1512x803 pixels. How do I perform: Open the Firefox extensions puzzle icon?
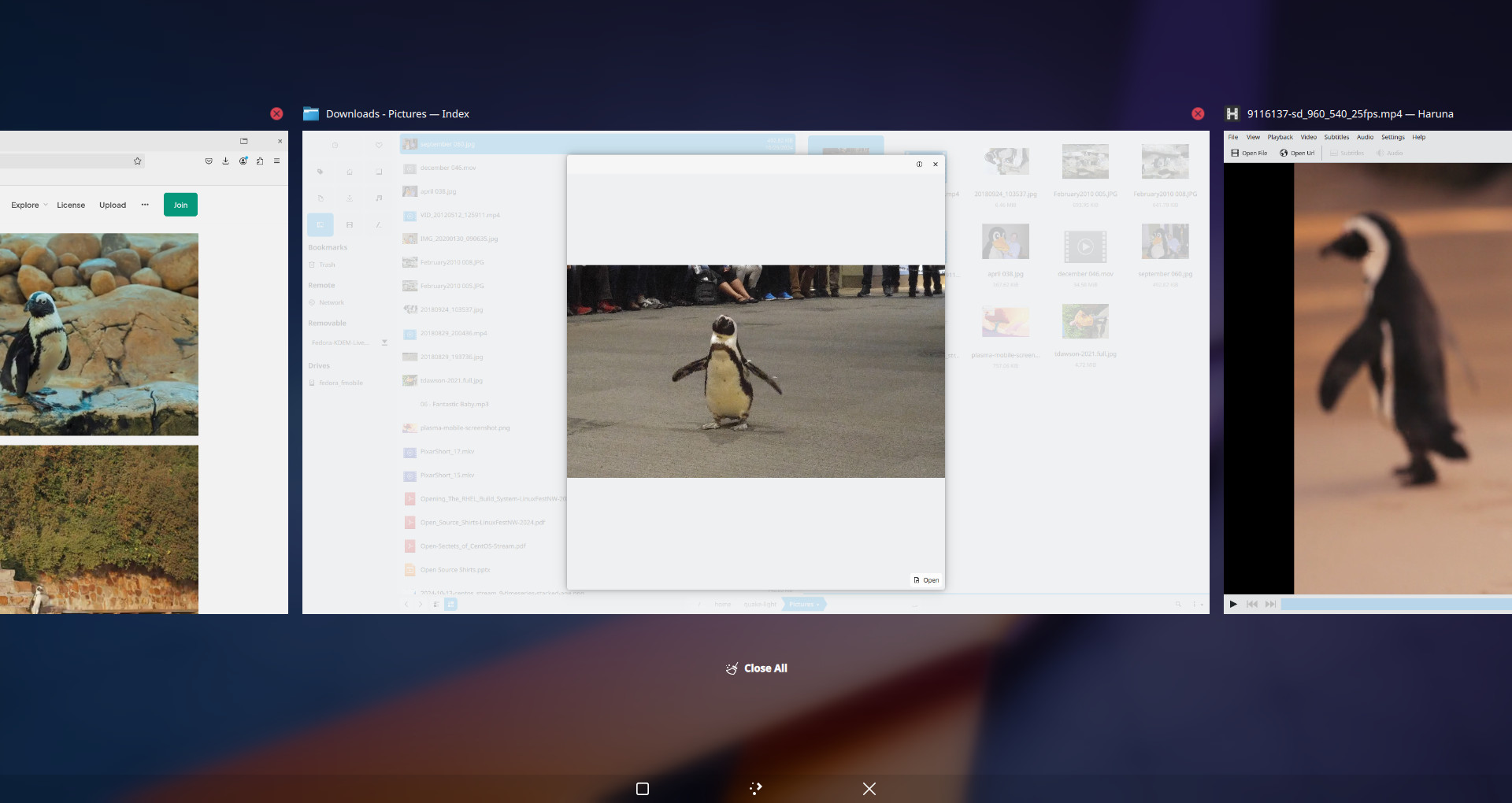coord(260,161)
